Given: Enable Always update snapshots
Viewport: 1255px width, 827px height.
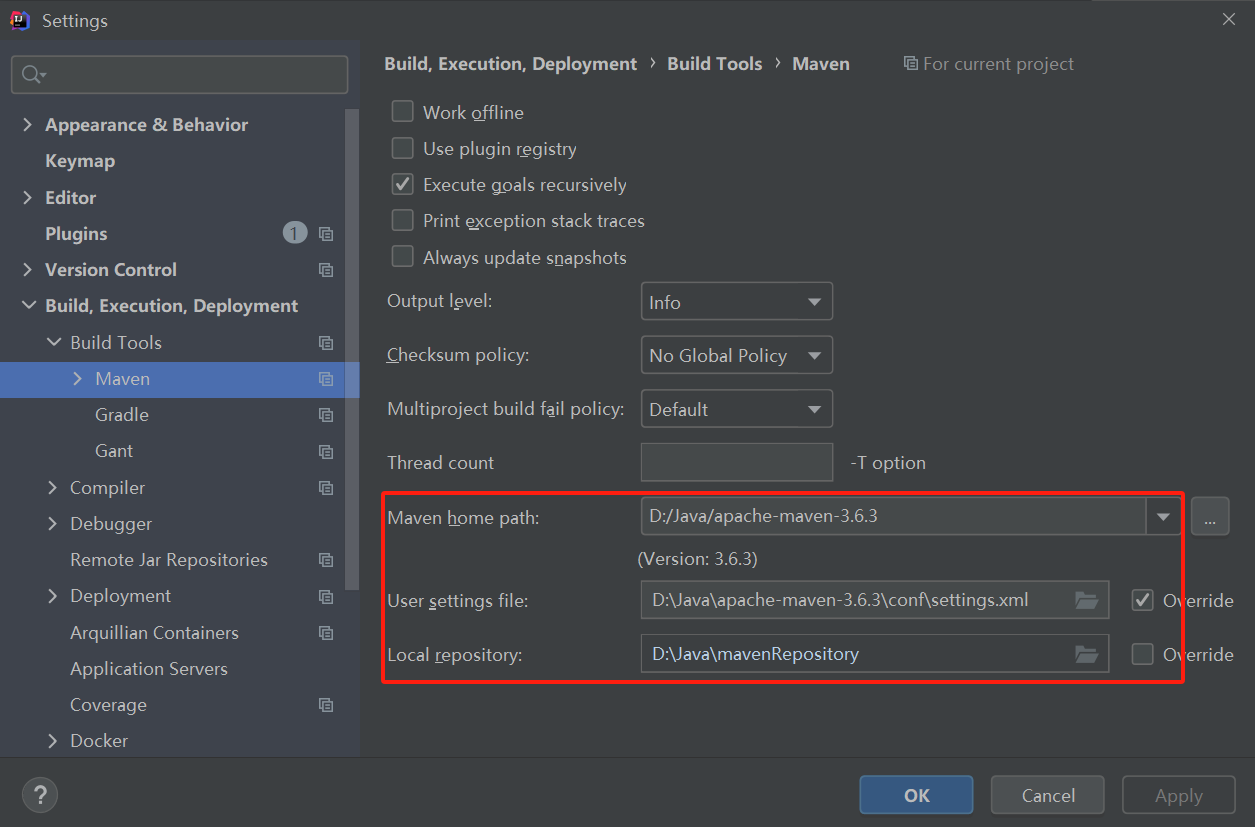Looking at the screenshot, I should point(402,257).
